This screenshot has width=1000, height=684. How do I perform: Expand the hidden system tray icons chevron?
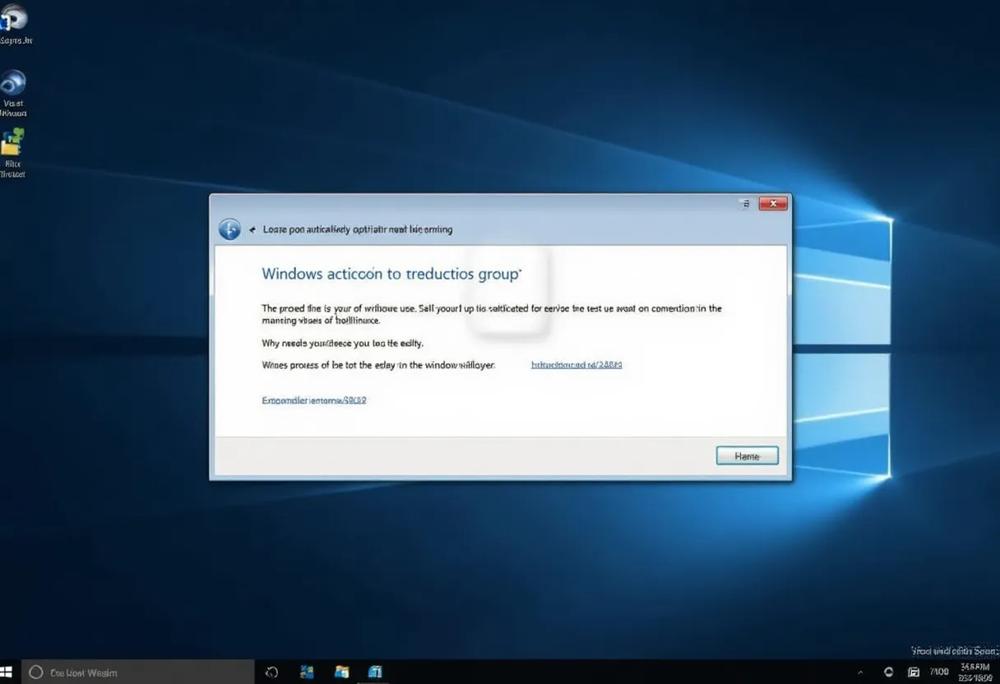(x=860, y=672)
